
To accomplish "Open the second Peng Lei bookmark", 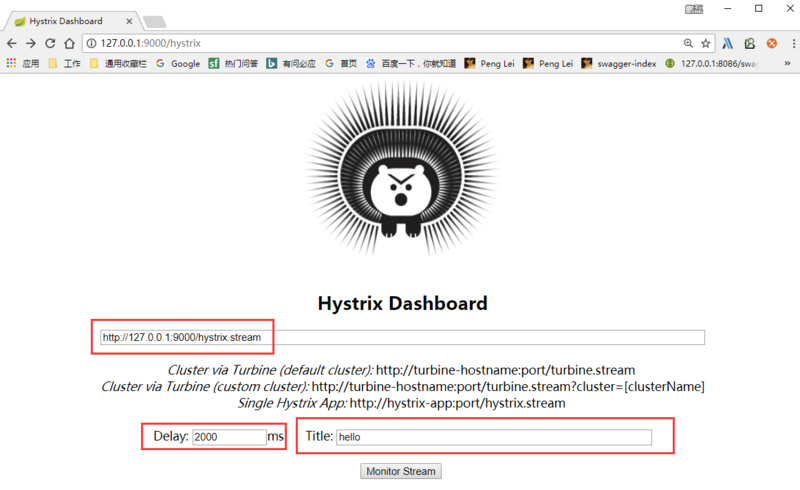I will [x=548, y=63].
